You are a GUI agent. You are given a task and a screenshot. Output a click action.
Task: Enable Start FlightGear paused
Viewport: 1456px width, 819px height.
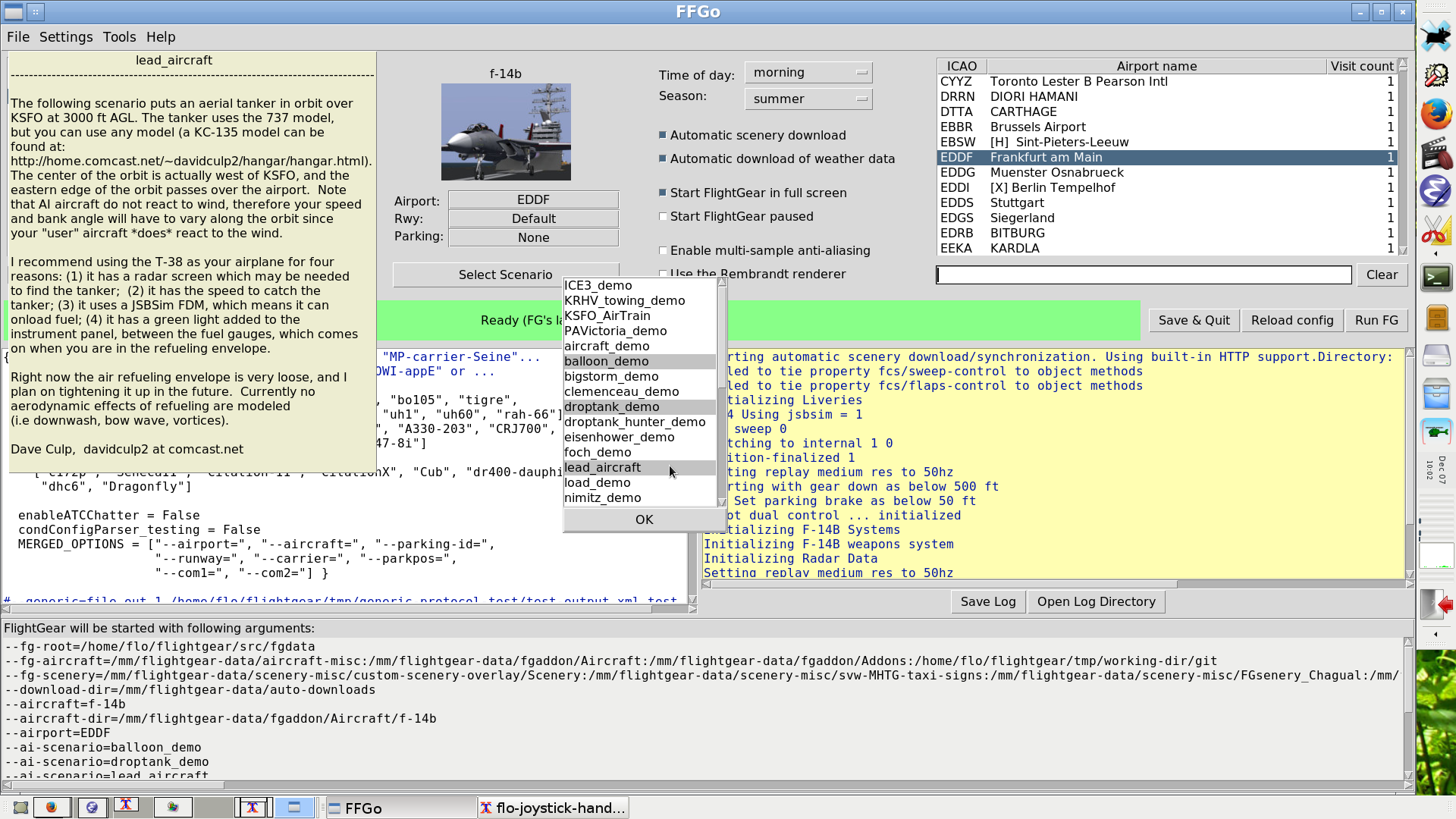(x=663, y=216)
